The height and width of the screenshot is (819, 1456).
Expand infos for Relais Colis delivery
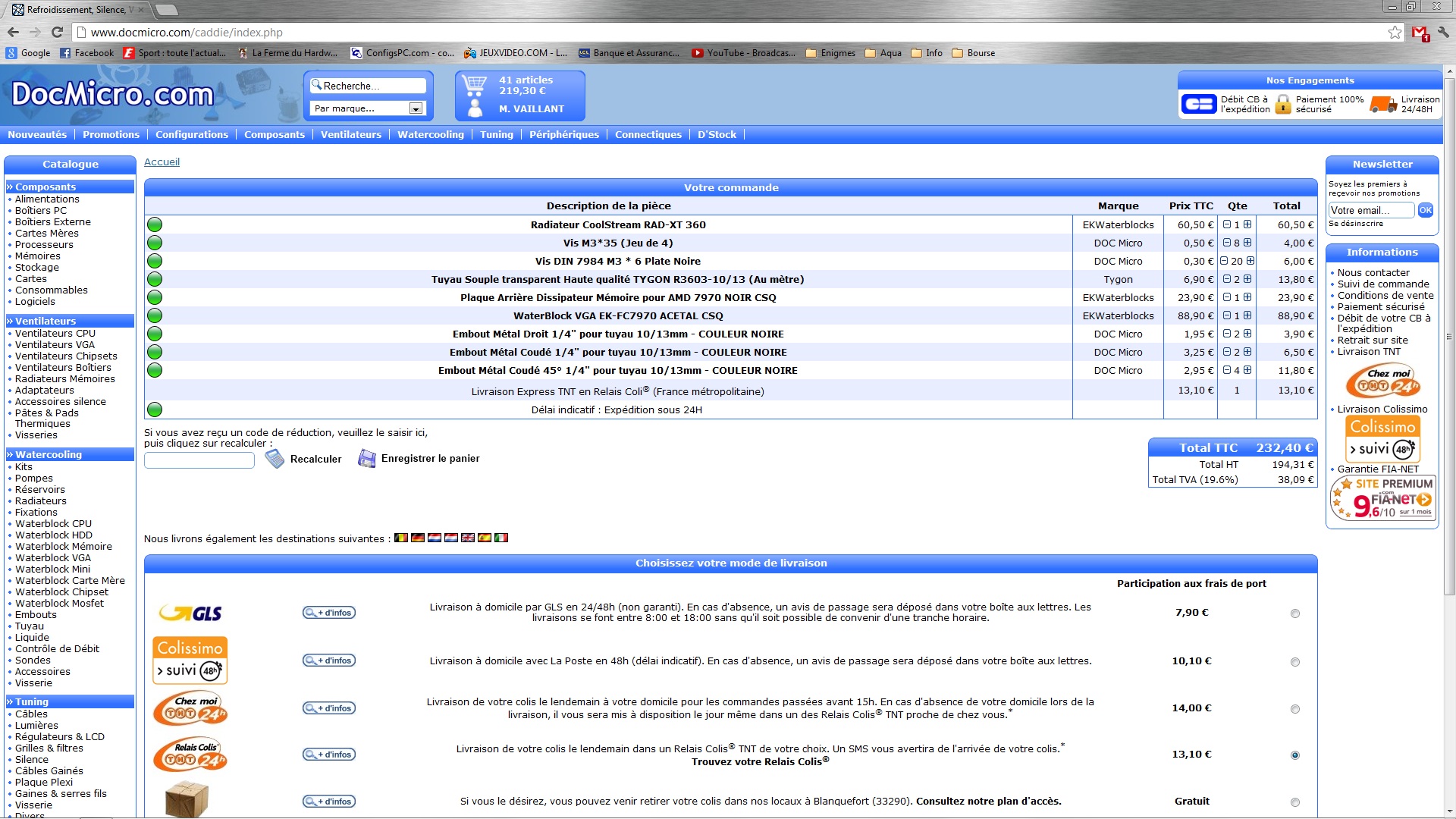329,755
